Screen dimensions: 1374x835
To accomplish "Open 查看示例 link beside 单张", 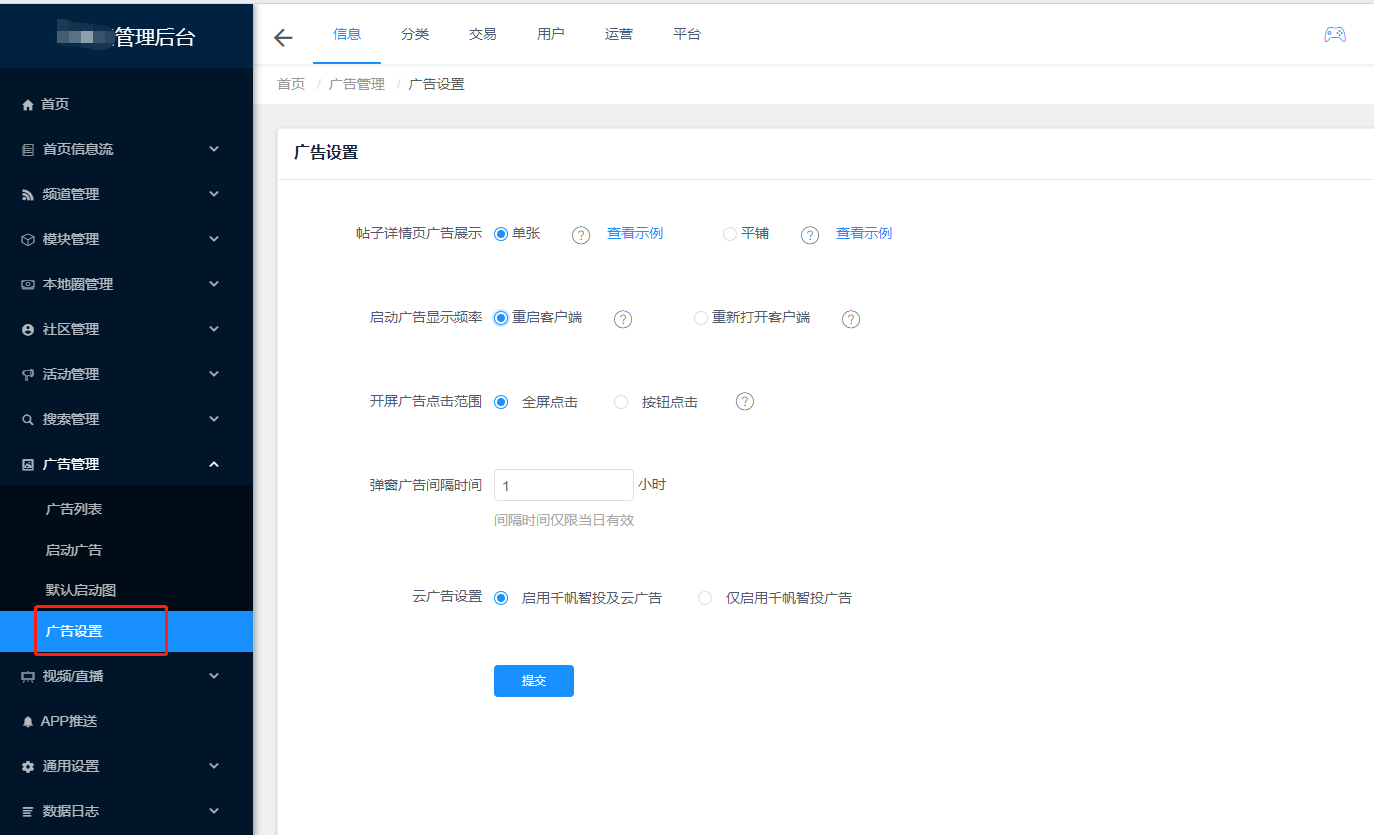I will point(635,233).
